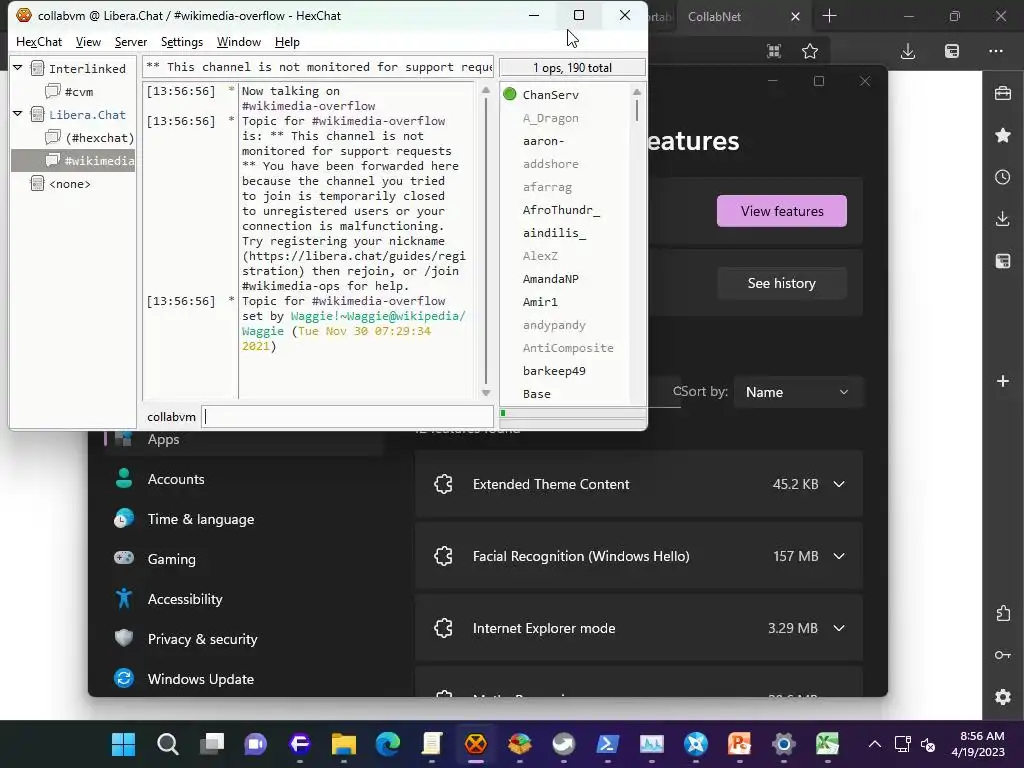The height and width of the screenshot is (768, 1024).
Task: Open the Window menu in HexChat
Action: [x=238, y=42]
